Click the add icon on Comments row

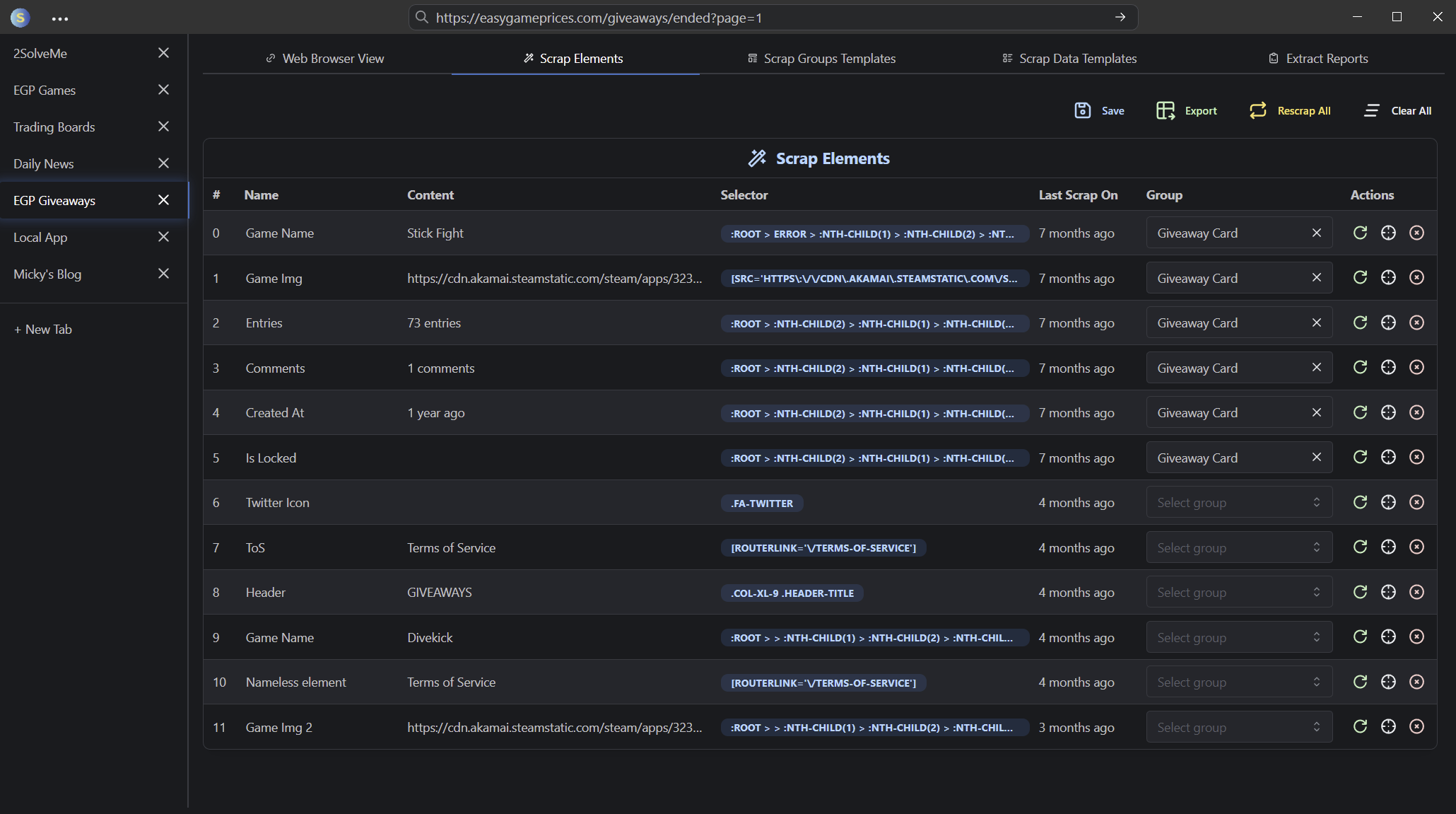coord(1388,368)
